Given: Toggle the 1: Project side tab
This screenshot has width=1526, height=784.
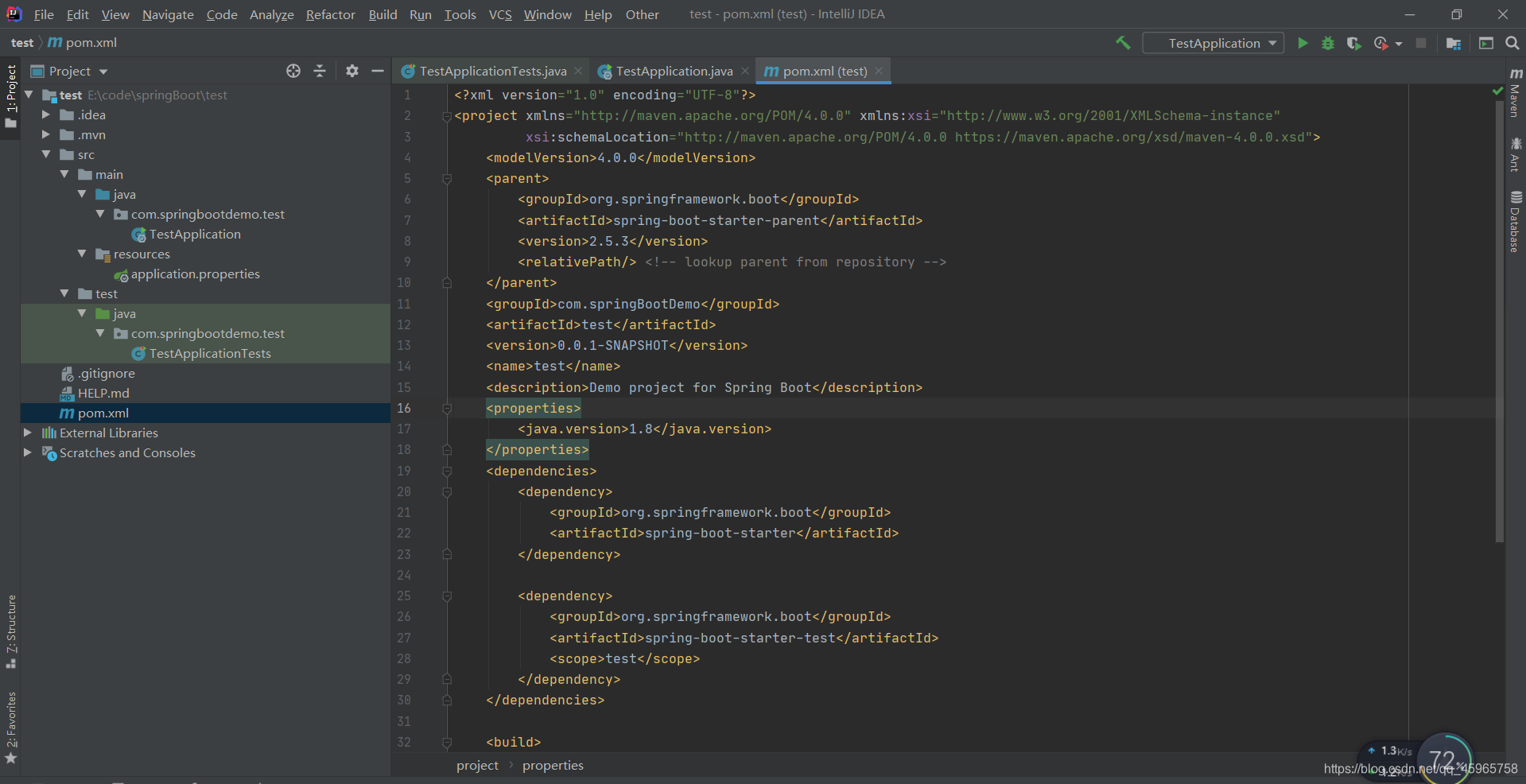Looking at the screenshot, I should pyautogui.click(x=10, y=97).
